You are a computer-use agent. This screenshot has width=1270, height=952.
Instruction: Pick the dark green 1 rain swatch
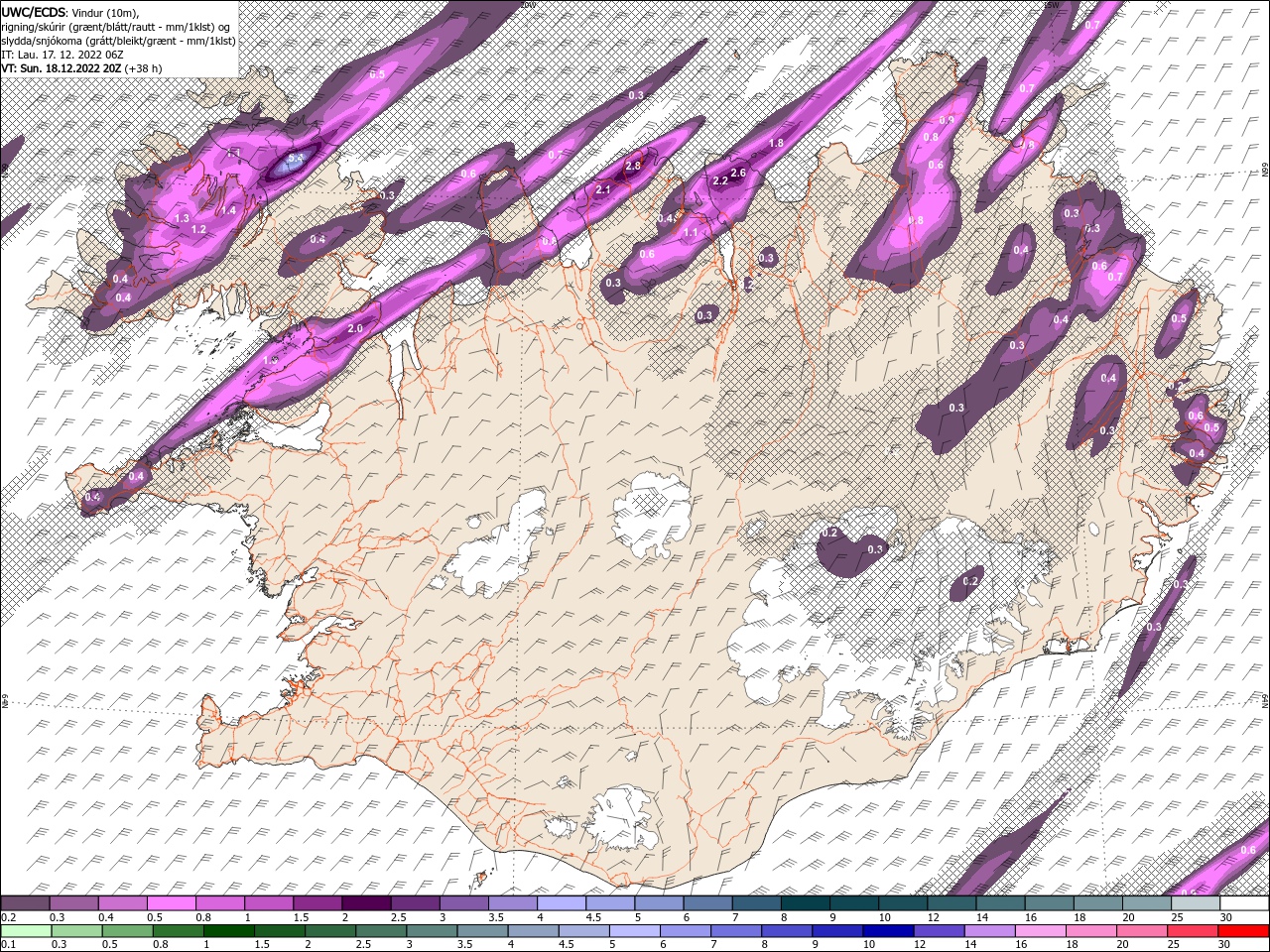click(x=229, y=931)
